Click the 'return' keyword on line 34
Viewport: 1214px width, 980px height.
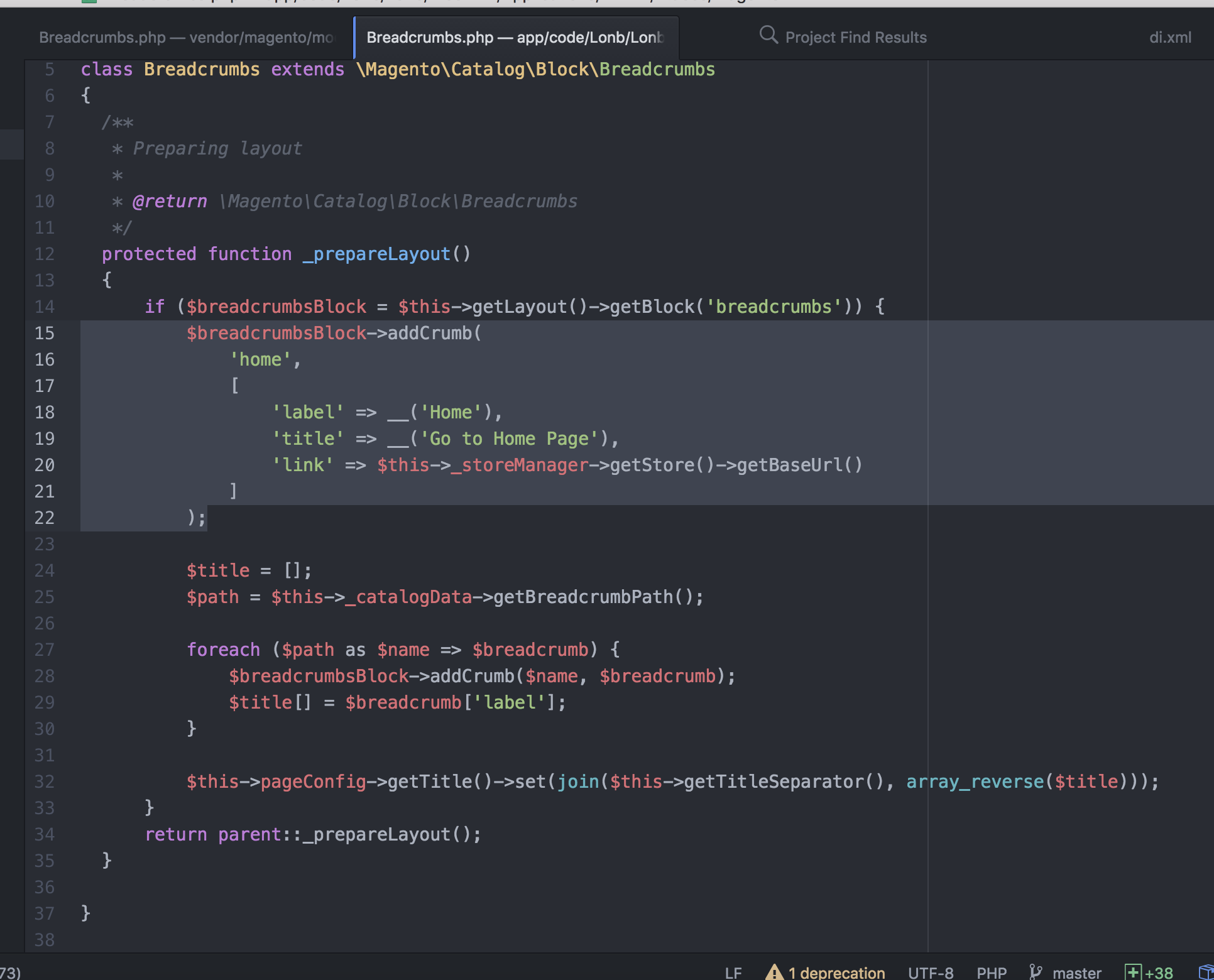tap(175, 834)
